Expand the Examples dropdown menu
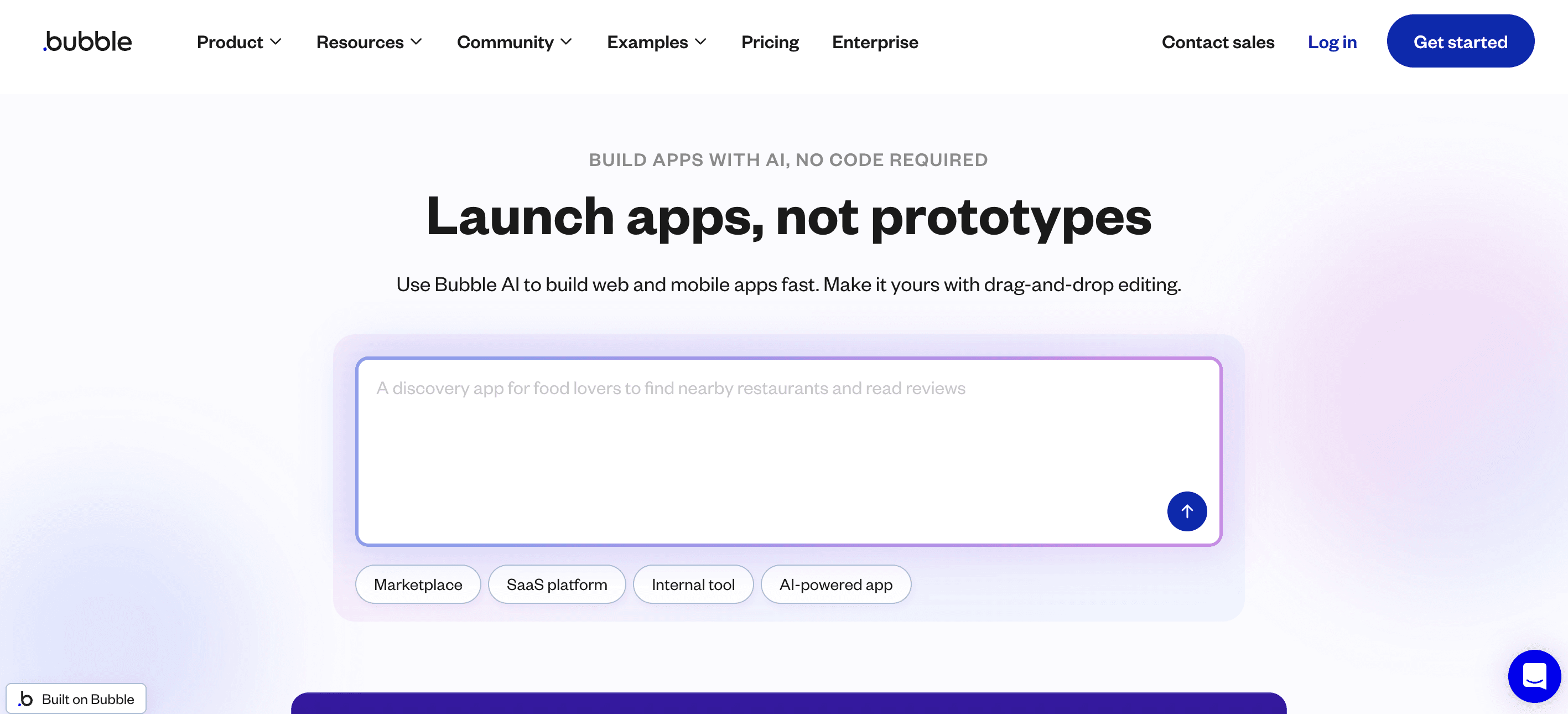Image resolution: width=1568 pixels, height=714 pixels. point(656,42)
